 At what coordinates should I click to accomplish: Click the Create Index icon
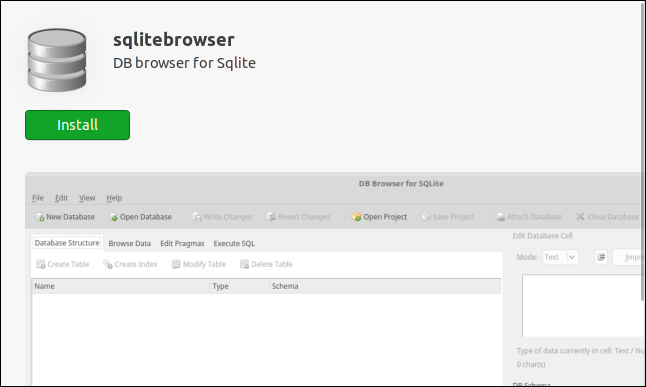[x=108, y=264]
